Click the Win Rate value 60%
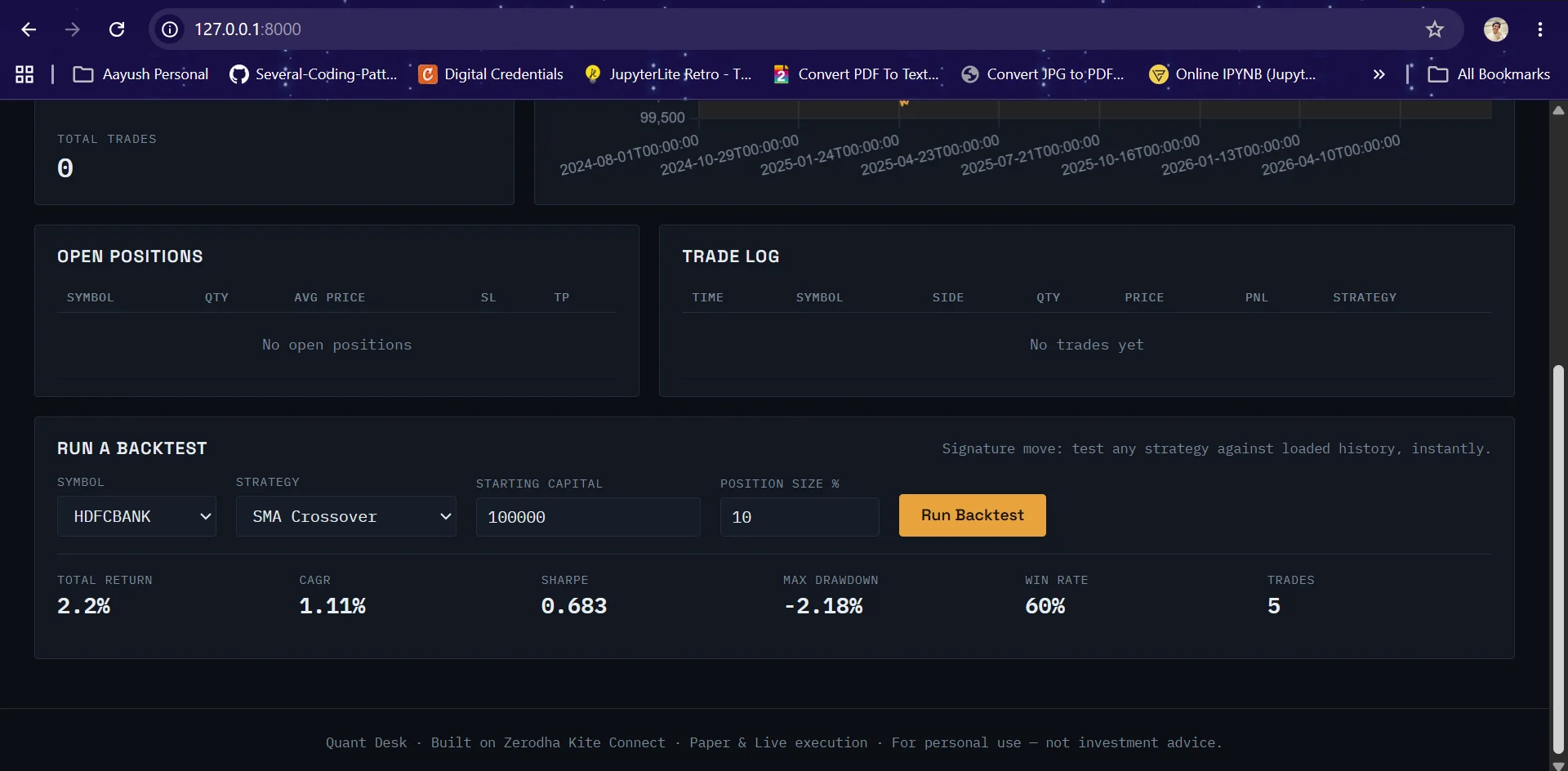Viewport: 1568px width, 771px height. point(1045,606)
